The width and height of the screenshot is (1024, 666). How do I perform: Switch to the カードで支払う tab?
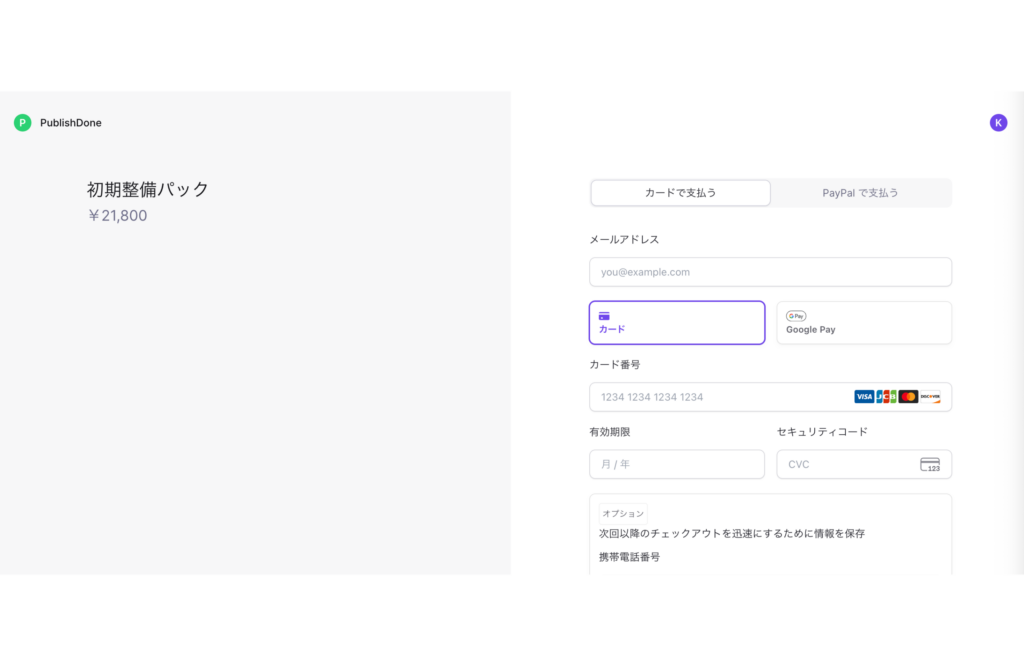coord(680,193)
